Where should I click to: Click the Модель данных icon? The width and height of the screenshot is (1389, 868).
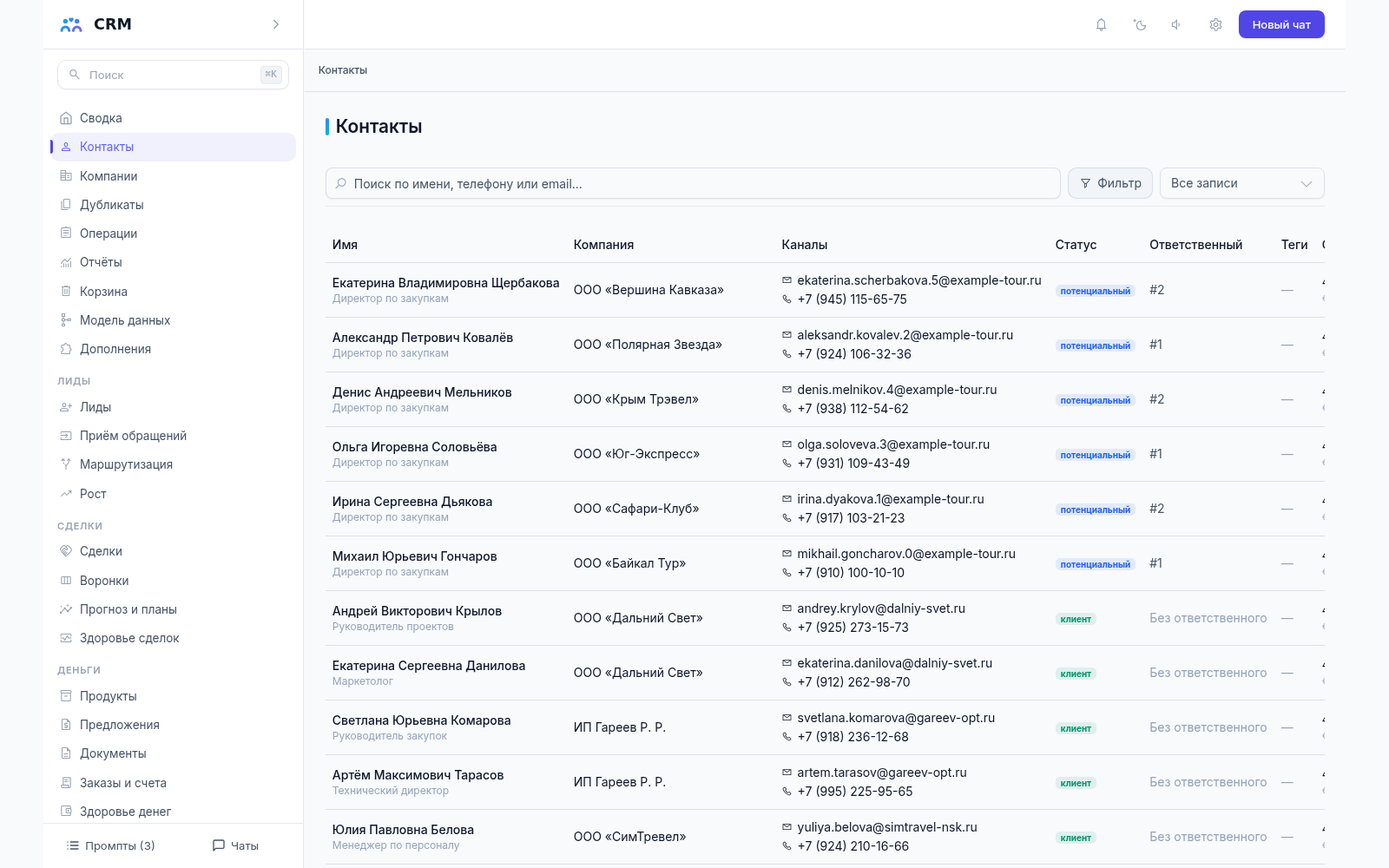click(66, 320)
